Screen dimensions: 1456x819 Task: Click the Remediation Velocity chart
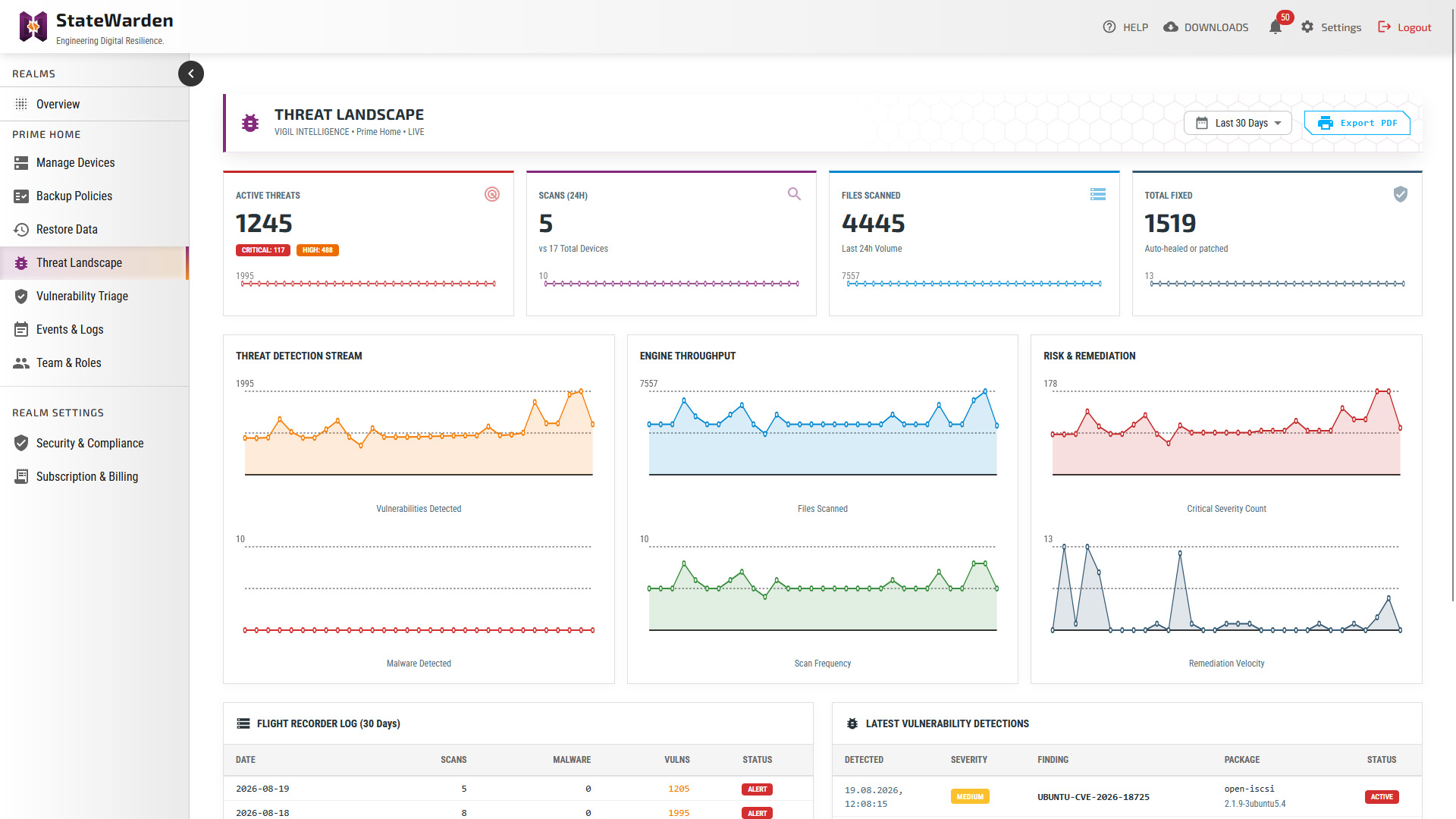(1226, 588)
